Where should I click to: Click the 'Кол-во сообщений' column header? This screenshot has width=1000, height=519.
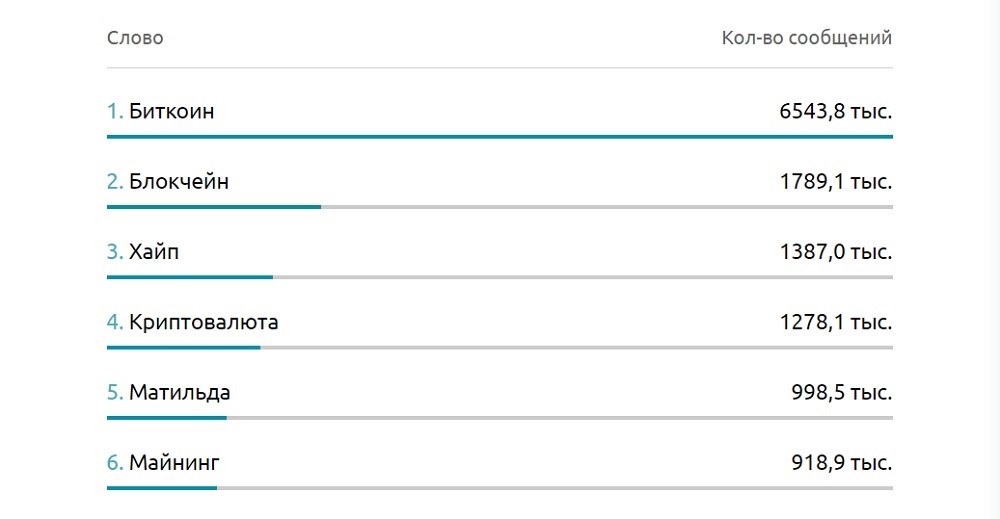[x=807, y=38]
